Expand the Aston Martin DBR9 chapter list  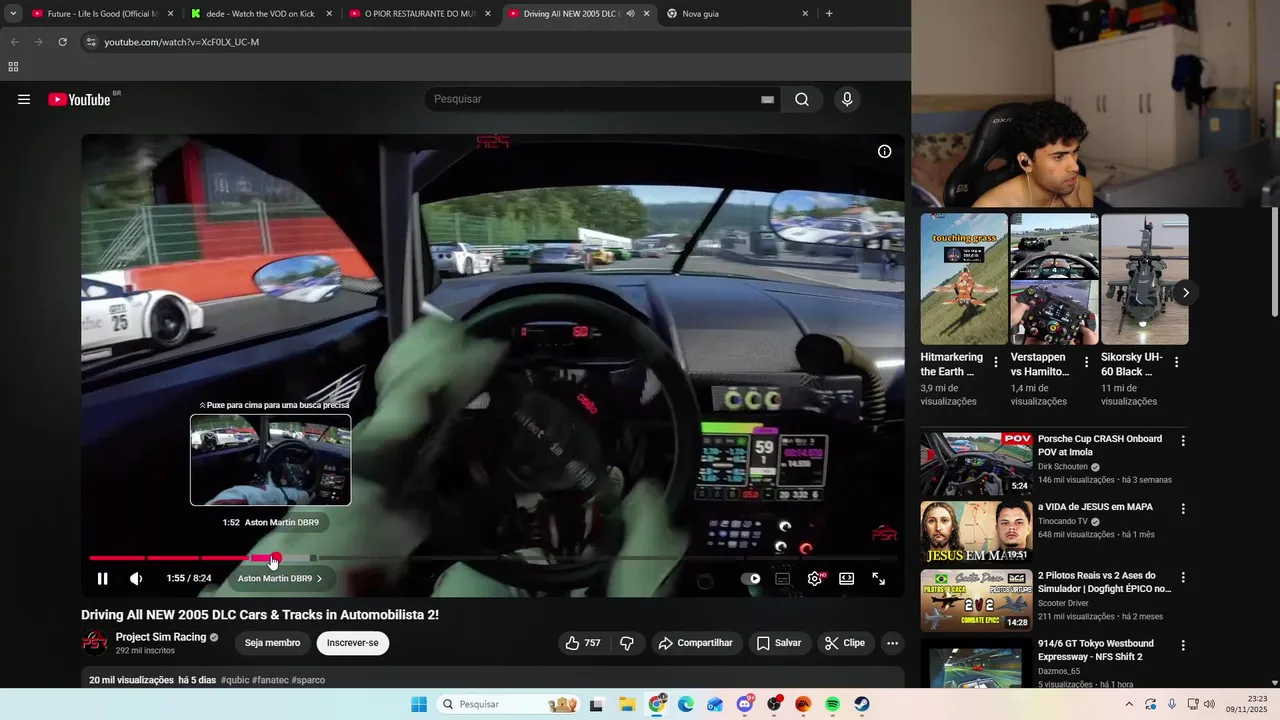pos(280,578)
